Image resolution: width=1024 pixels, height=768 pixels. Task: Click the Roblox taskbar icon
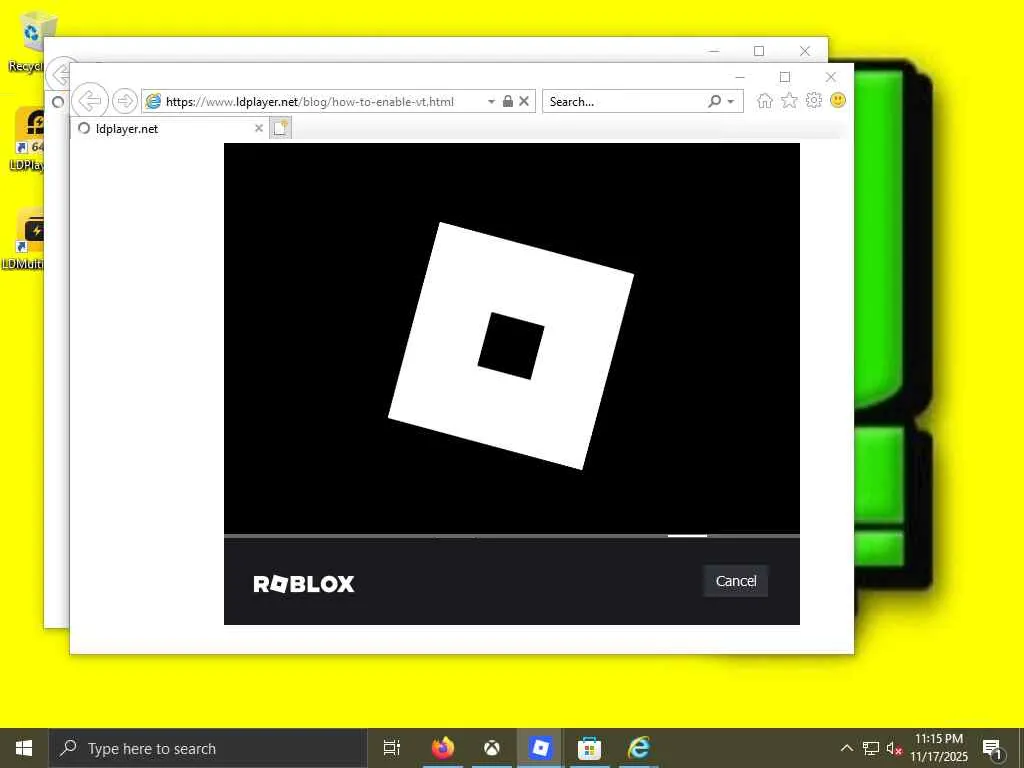(x=540, y=748)
